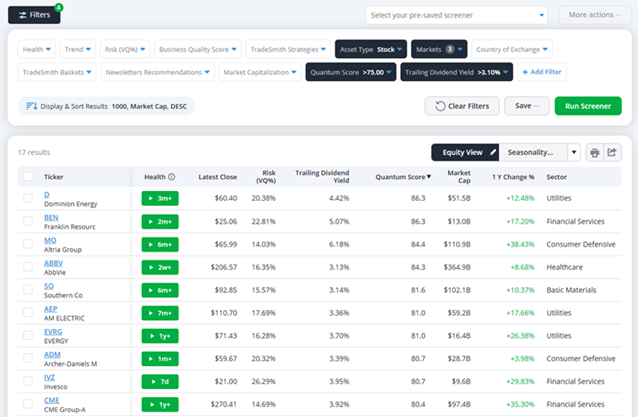Open ticker link MO

tap(50, 240)
